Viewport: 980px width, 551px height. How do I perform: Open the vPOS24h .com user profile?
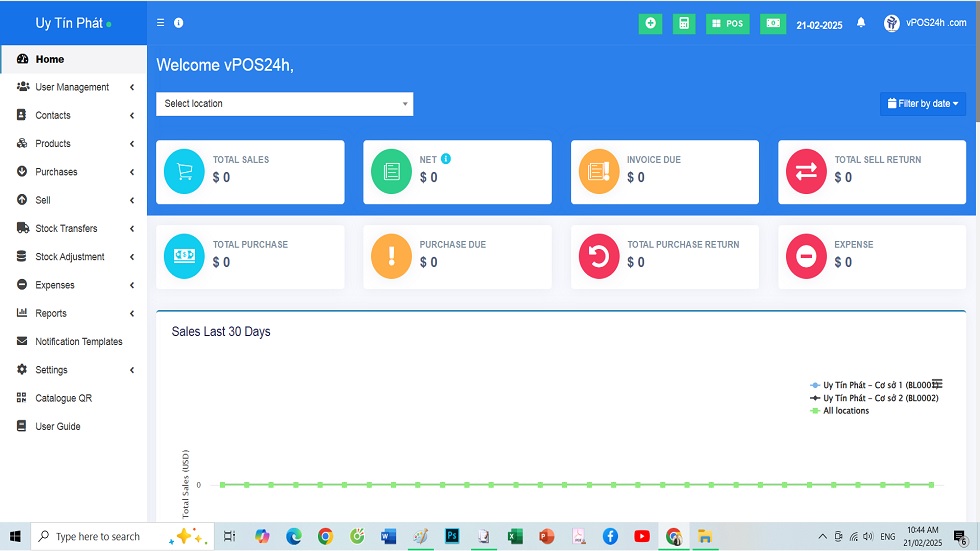[925, 23]
